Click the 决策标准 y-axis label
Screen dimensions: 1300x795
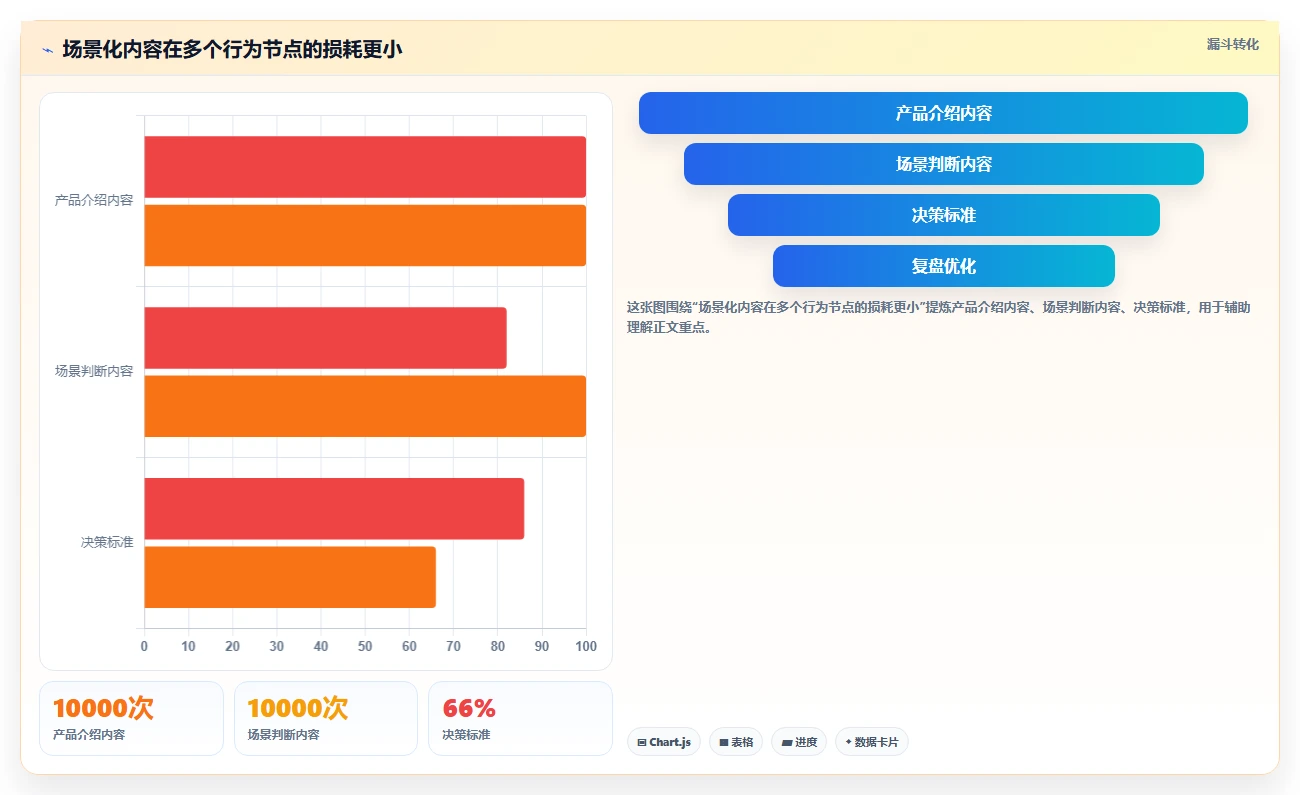click(x=107, y=542)
